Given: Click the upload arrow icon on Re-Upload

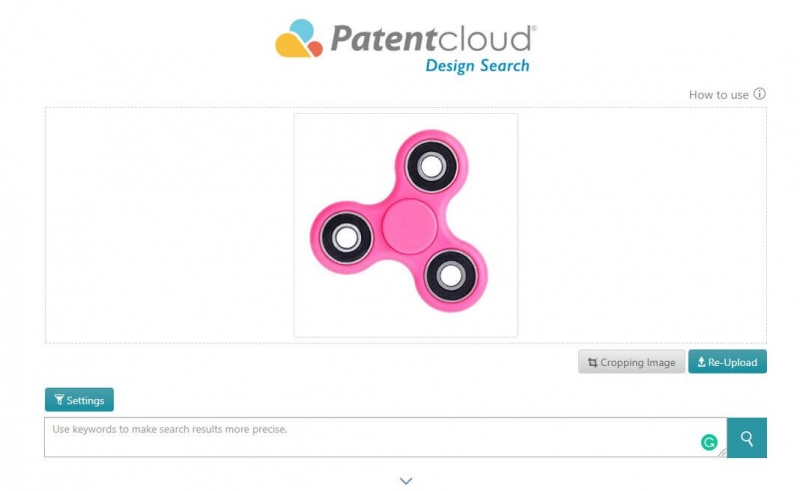Looking at the screenshot, I should (702, 362).
